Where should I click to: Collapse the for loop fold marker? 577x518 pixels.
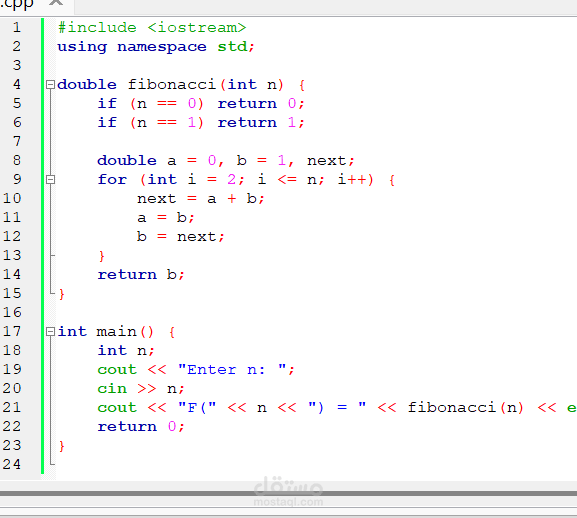coord(50,180)
